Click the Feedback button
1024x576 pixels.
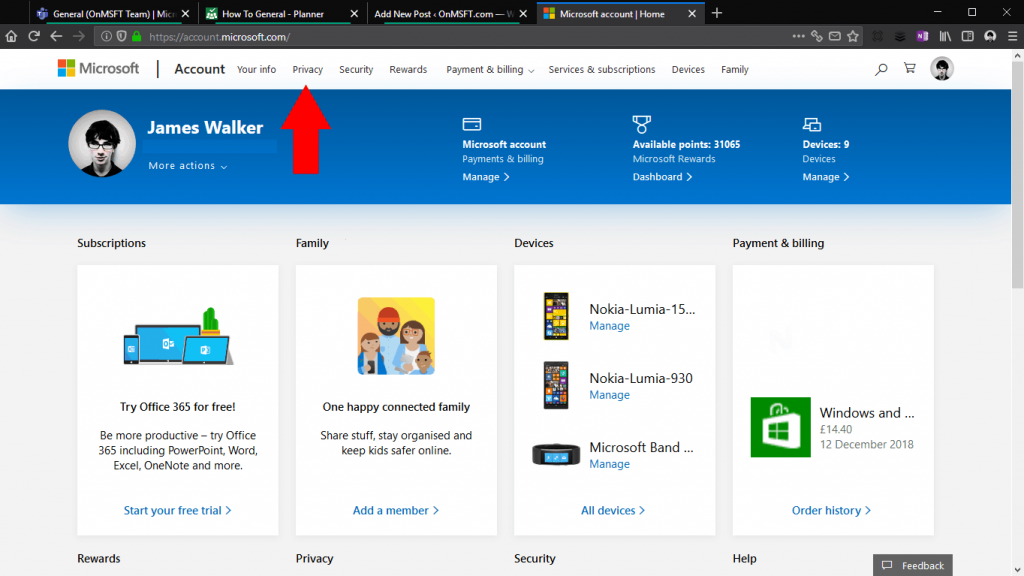coord(912,566)
